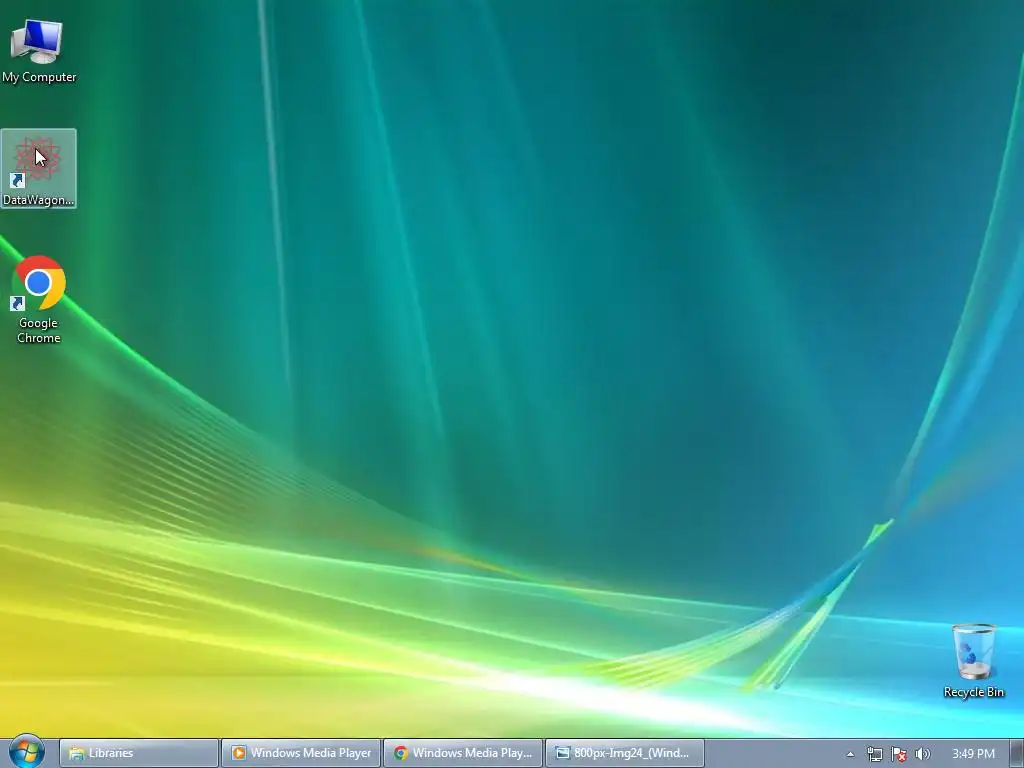Click the volume speaker tray icon

tap(922, 754)
